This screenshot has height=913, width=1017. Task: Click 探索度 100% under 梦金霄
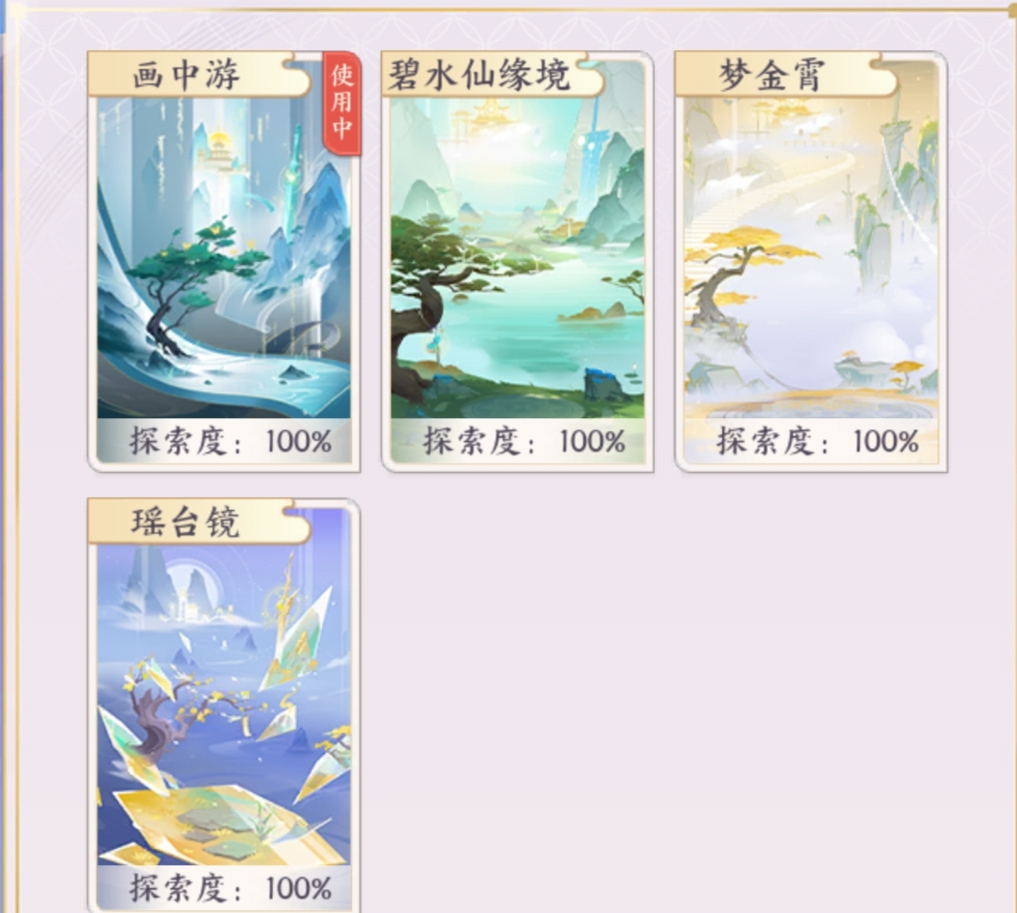(817, 442)
